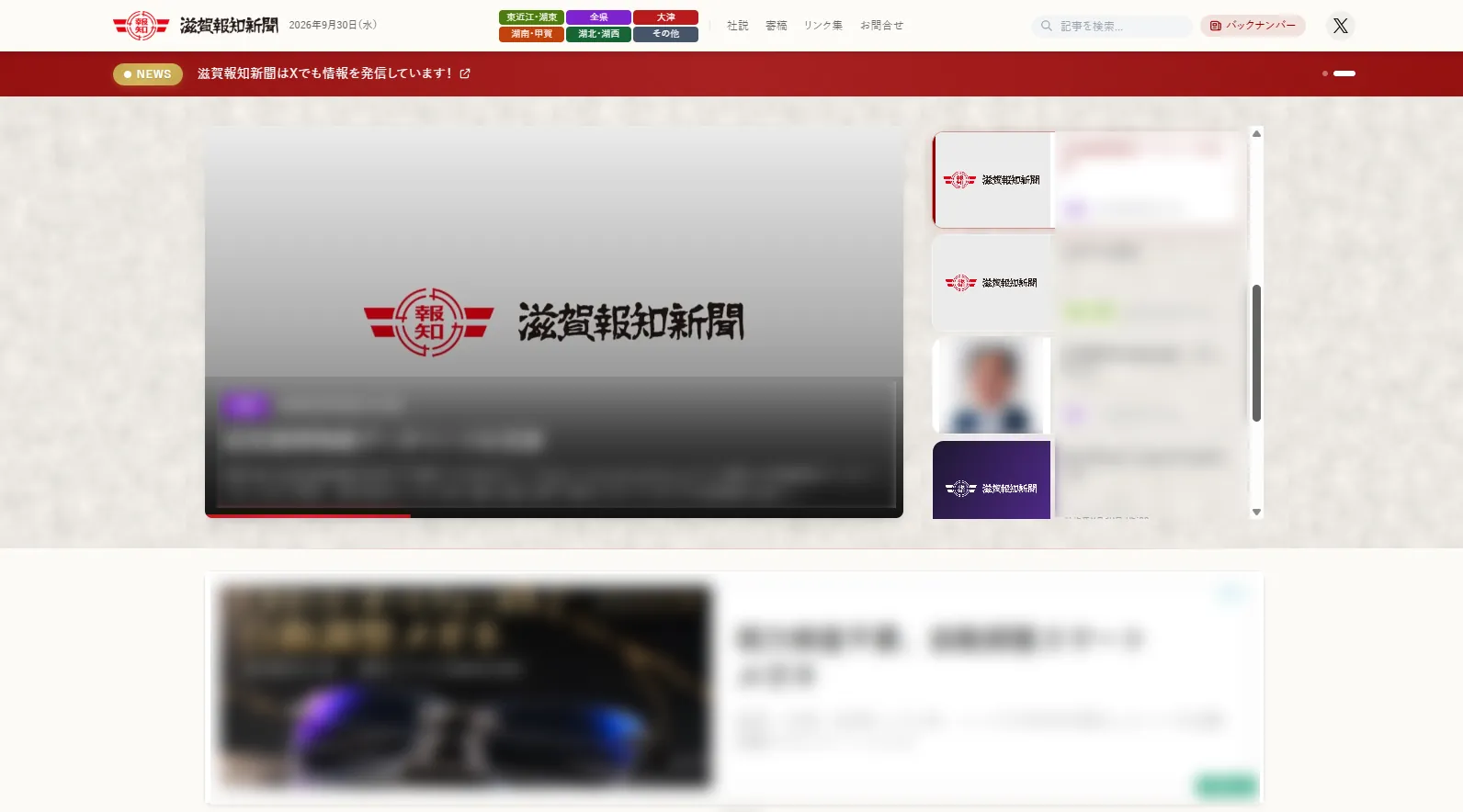
Task: Open the リンク集 menu item
Action: [822, 26]
